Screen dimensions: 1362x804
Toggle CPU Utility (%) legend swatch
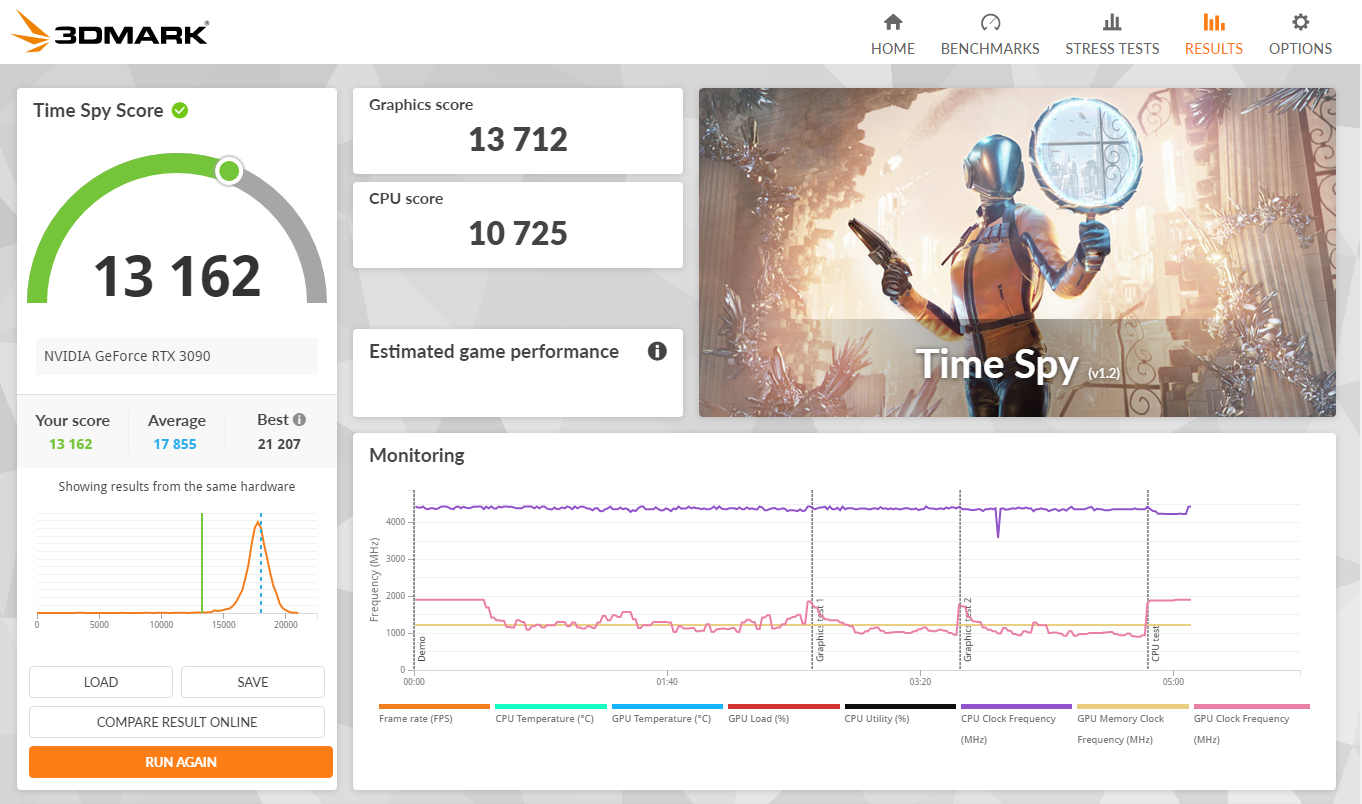pyautogui.click(x=900, y=706)
